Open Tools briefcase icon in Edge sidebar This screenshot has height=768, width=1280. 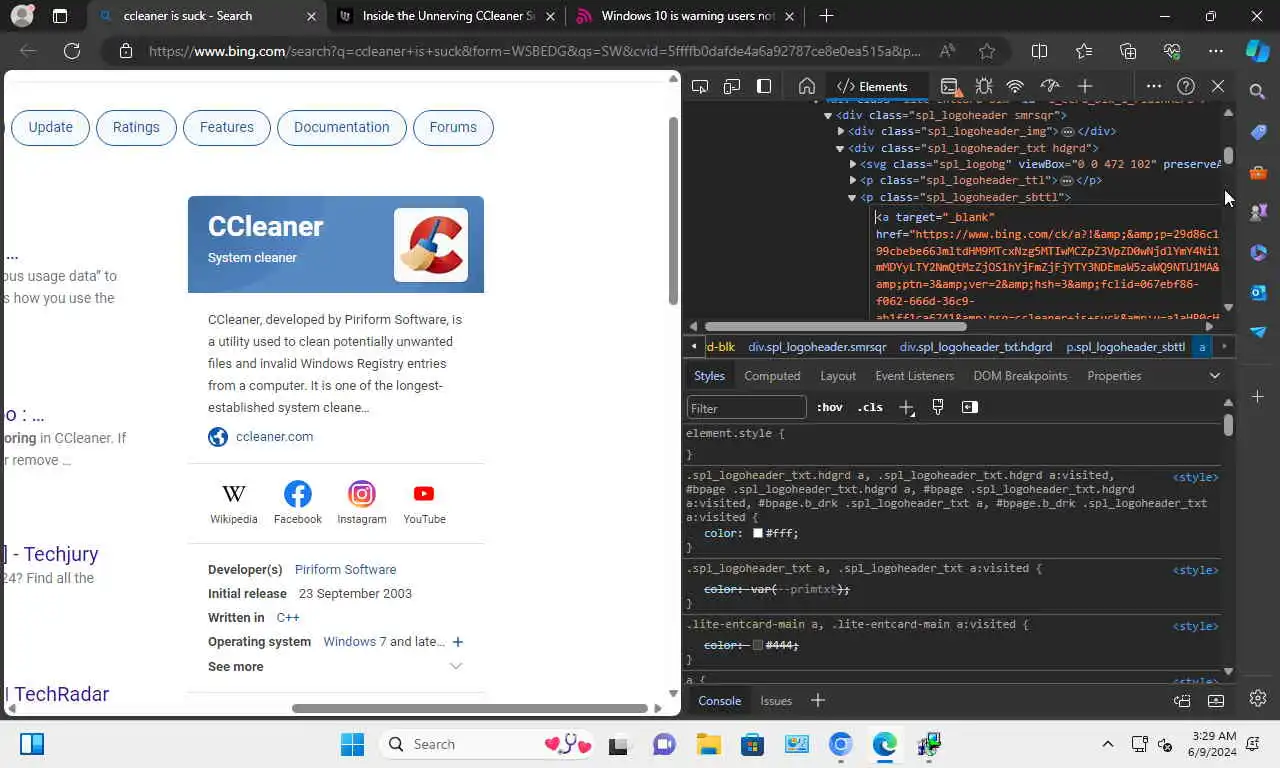[1258, 172]
